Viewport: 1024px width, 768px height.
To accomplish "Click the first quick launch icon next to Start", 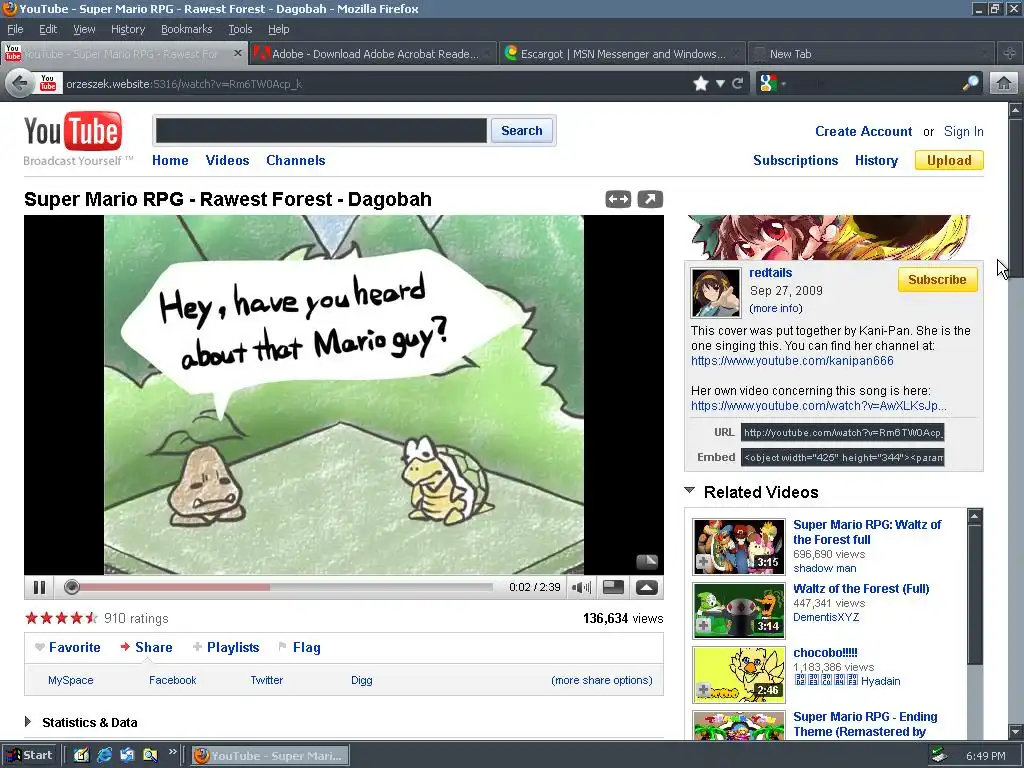I will point(81,756).
